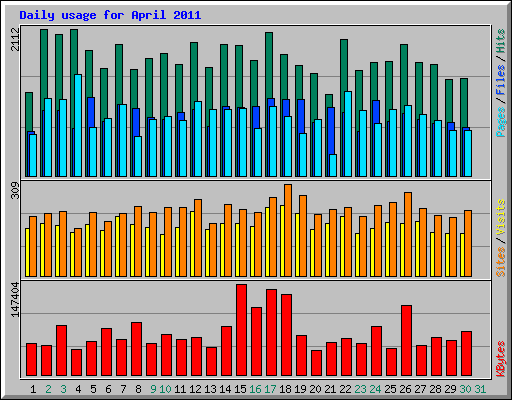Click day 1 on the x-axis
This screenshot has height=400, width=512.
point(33,389)
